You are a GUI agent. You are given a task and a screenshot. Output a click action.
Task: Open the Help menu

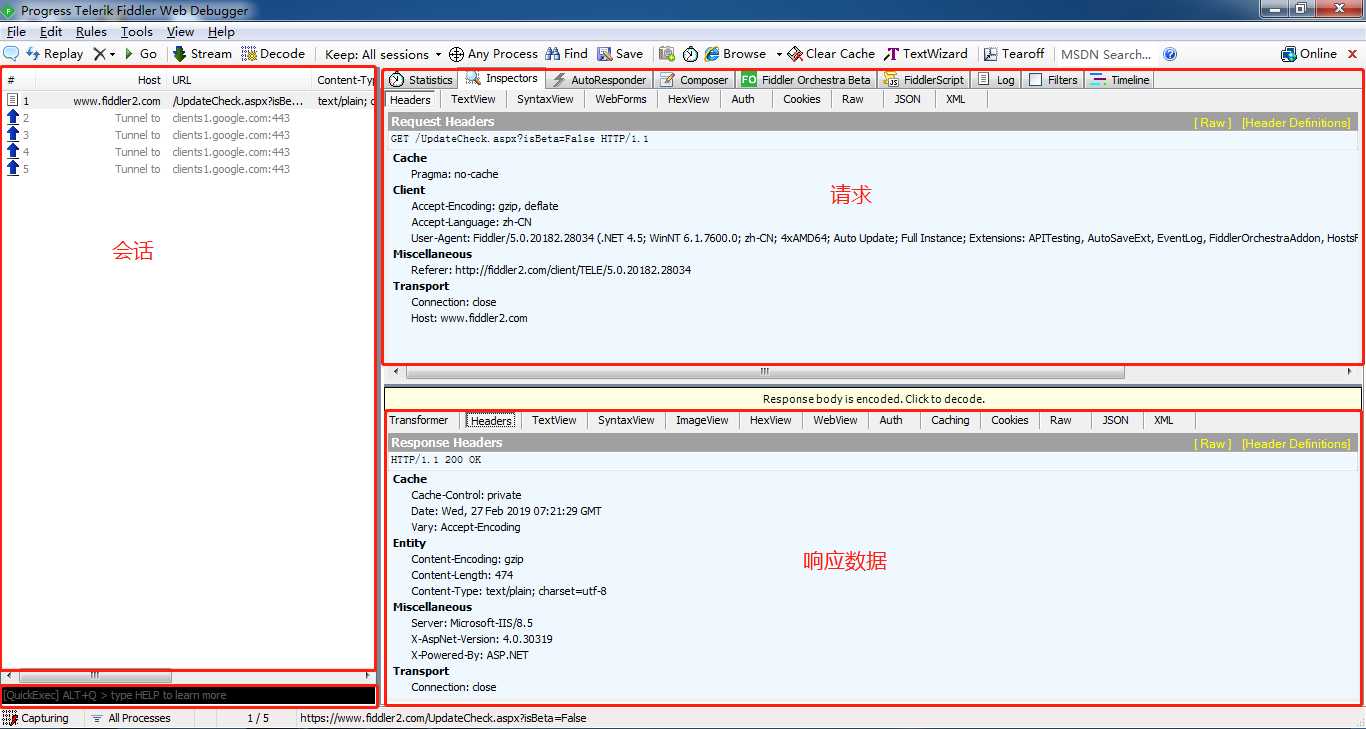tap(221, 32)
